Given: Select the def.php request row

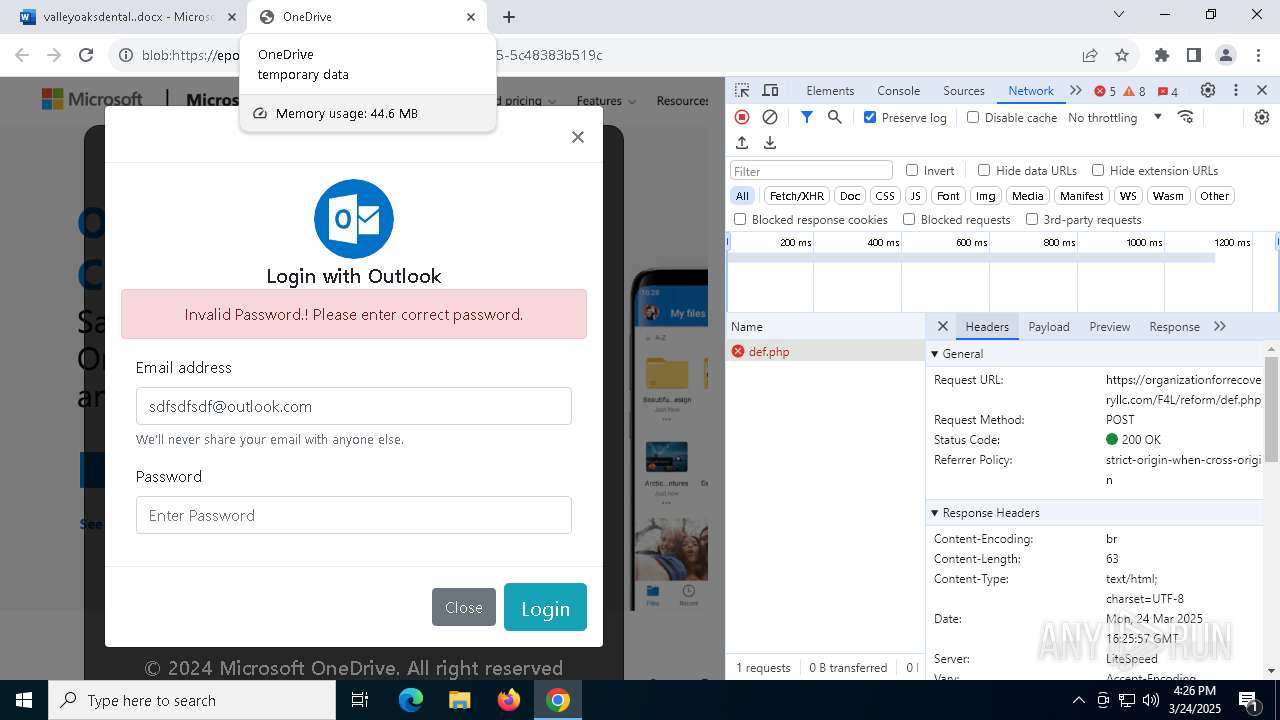Looking at the screenshot, I should tap(826, 352).
